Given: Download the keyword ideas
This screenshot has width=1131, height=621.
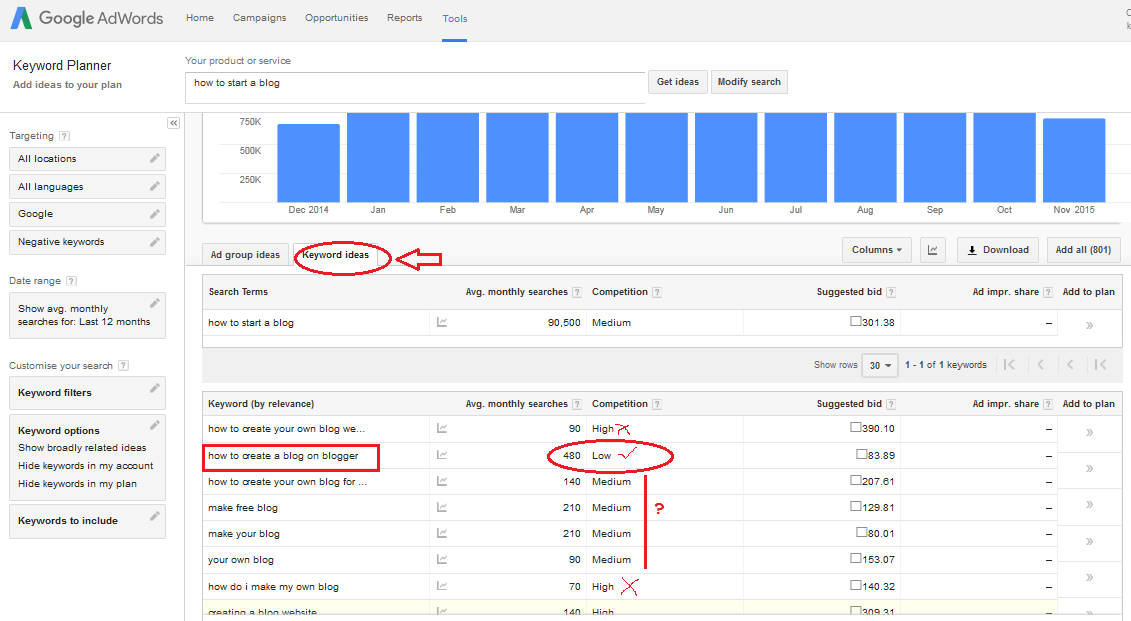Looking at the screenshot, I should (998, 250).
